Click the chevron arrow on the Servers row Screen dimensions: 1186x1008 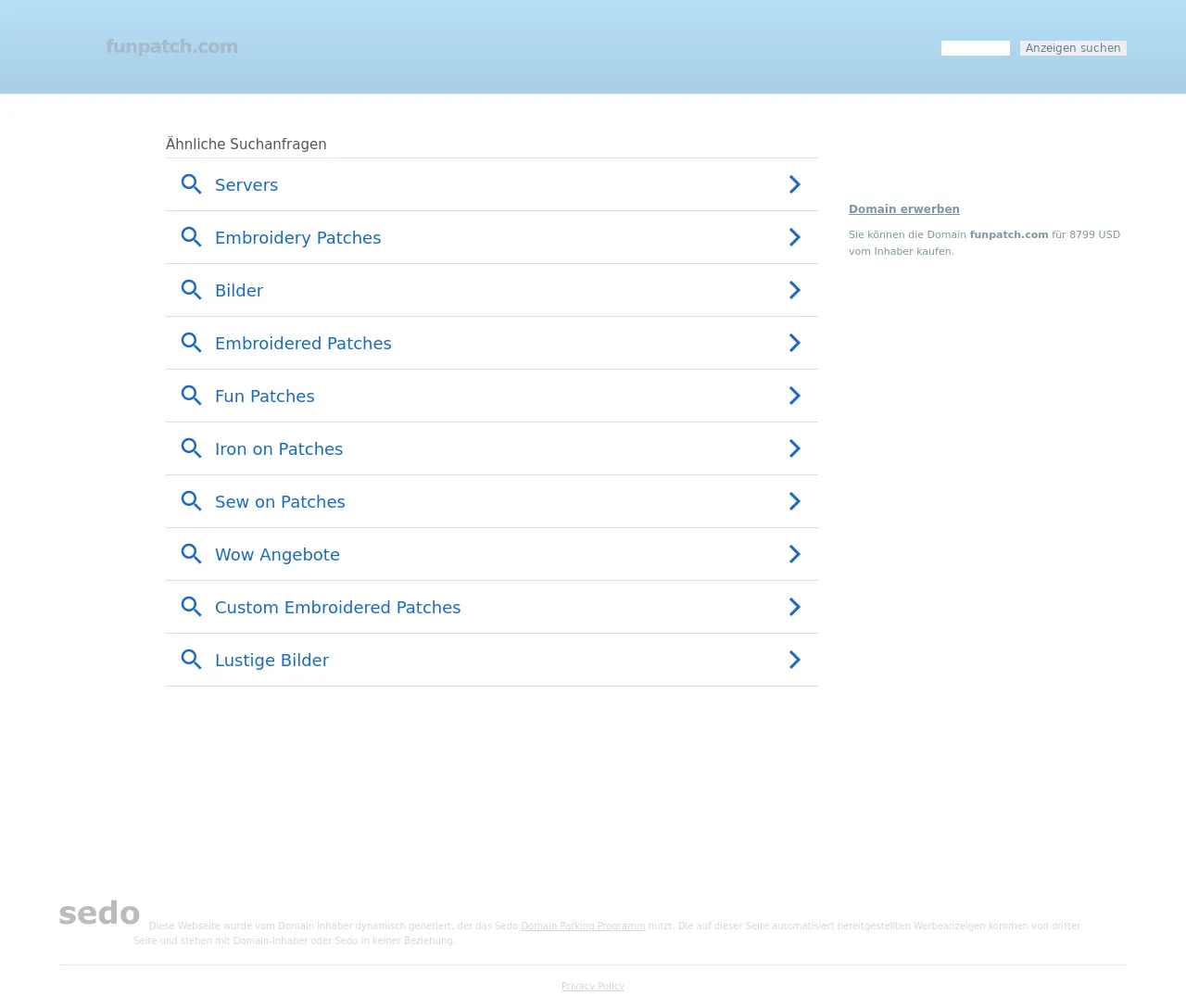(795, 184)
